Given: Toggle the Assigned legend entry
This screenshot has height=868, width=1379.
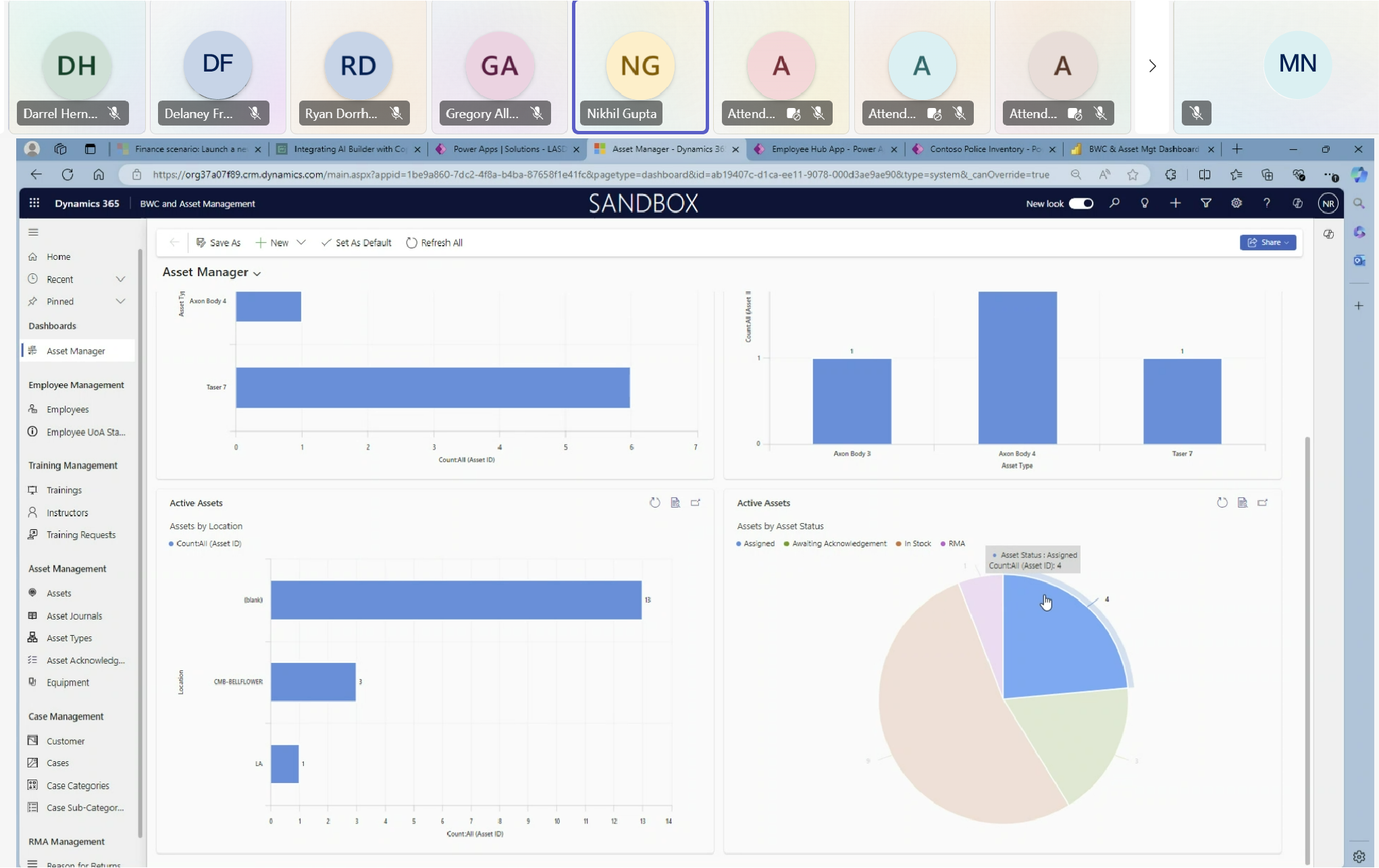Looking at the screenshot, I should coord(756,544).
